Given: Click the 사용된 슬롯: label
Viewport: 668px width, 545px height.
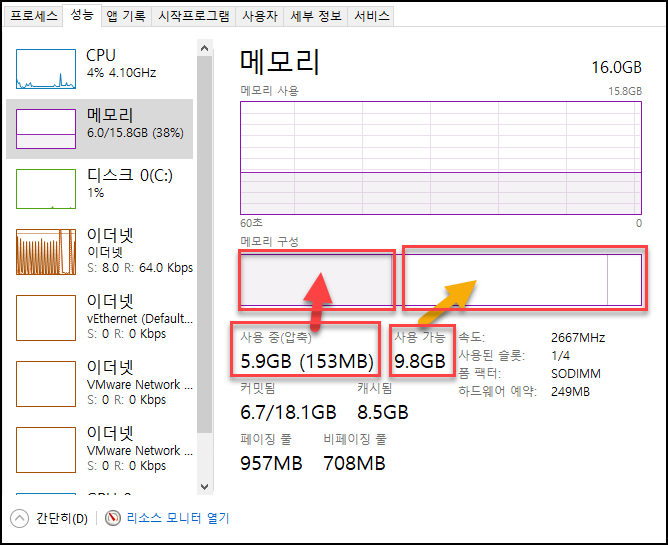Looking at the screenshot, I should coord(492,355).
